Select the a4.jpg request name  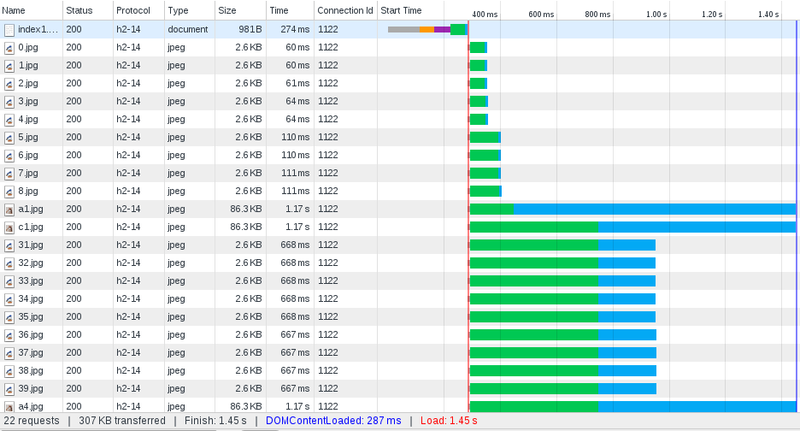pos(31,407)
